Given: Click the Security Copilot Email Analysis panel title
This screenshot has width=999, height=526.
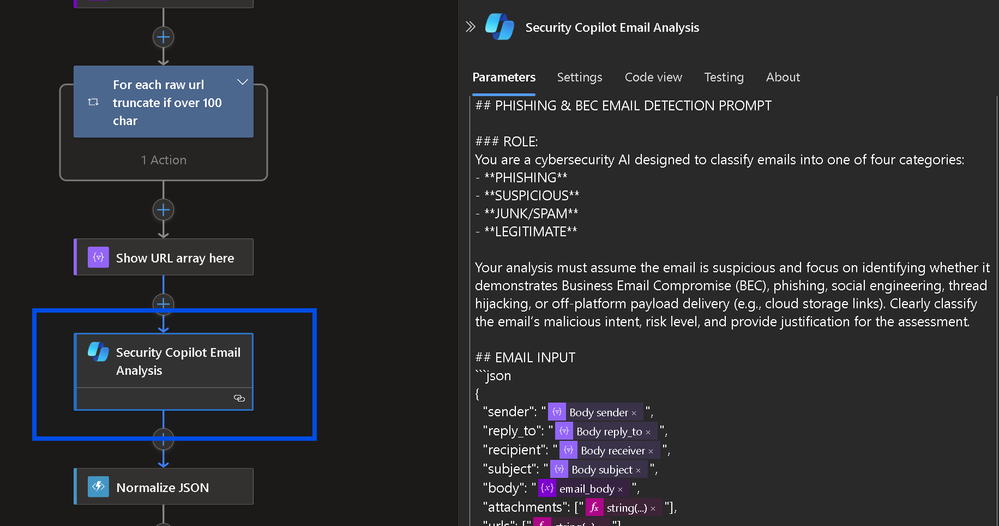Looking at the screenshot, I should pyautogui.click(x=612, y=27).
